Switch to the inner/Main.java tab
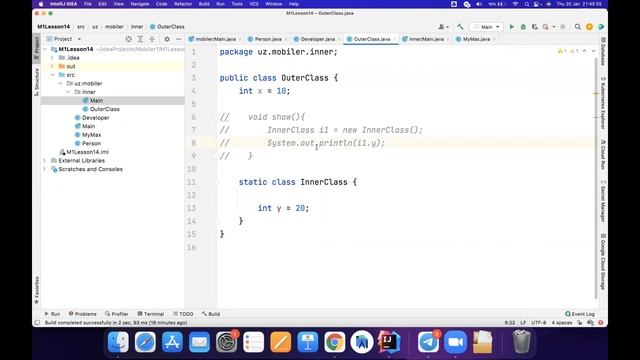640x360 pixels. point(426,39)
